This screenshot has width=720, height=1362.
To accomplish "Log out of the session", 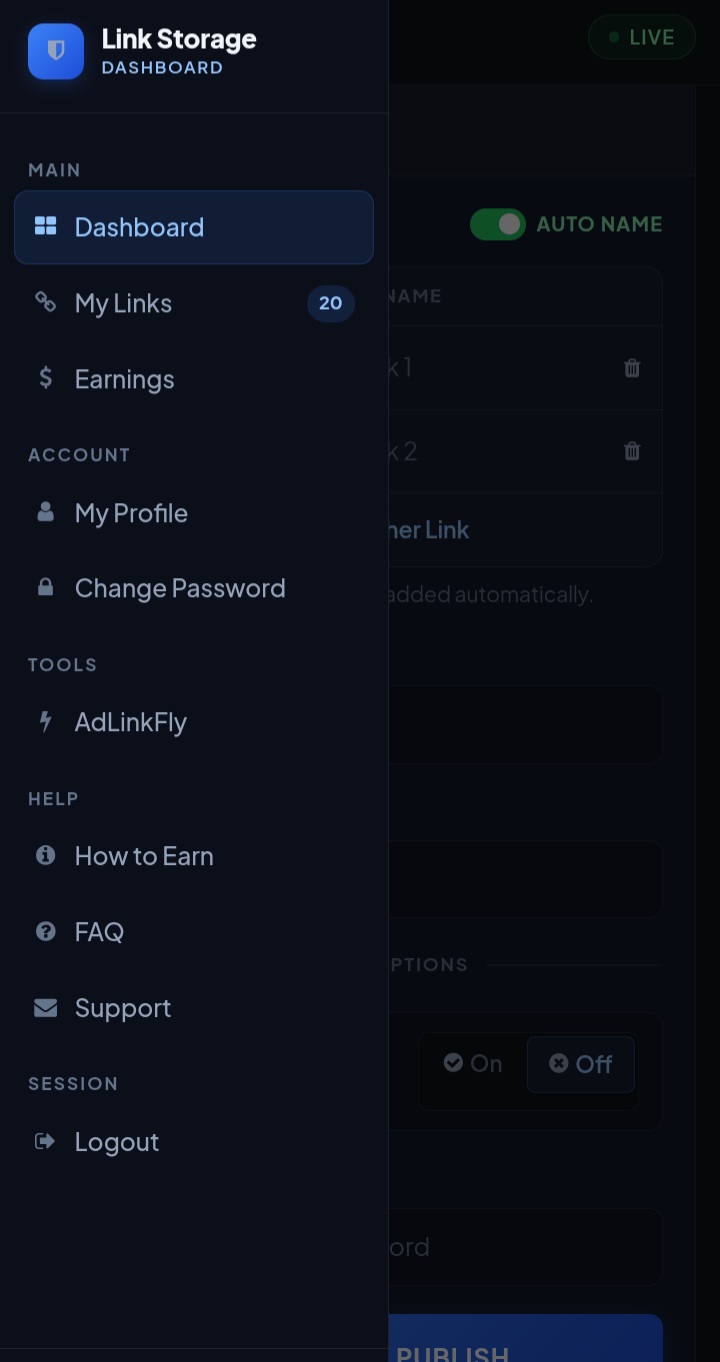I will tap(116, 1142).
